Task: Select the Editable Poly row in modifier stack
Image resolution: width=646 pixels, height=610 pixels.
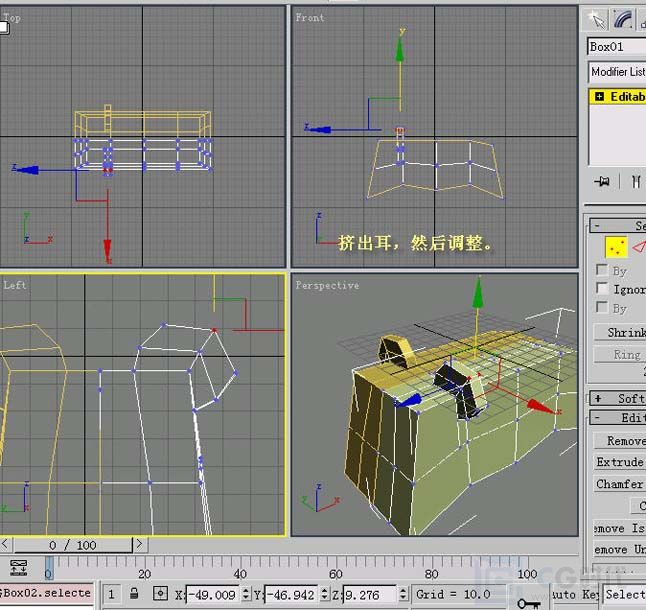Action: point(618,97)
